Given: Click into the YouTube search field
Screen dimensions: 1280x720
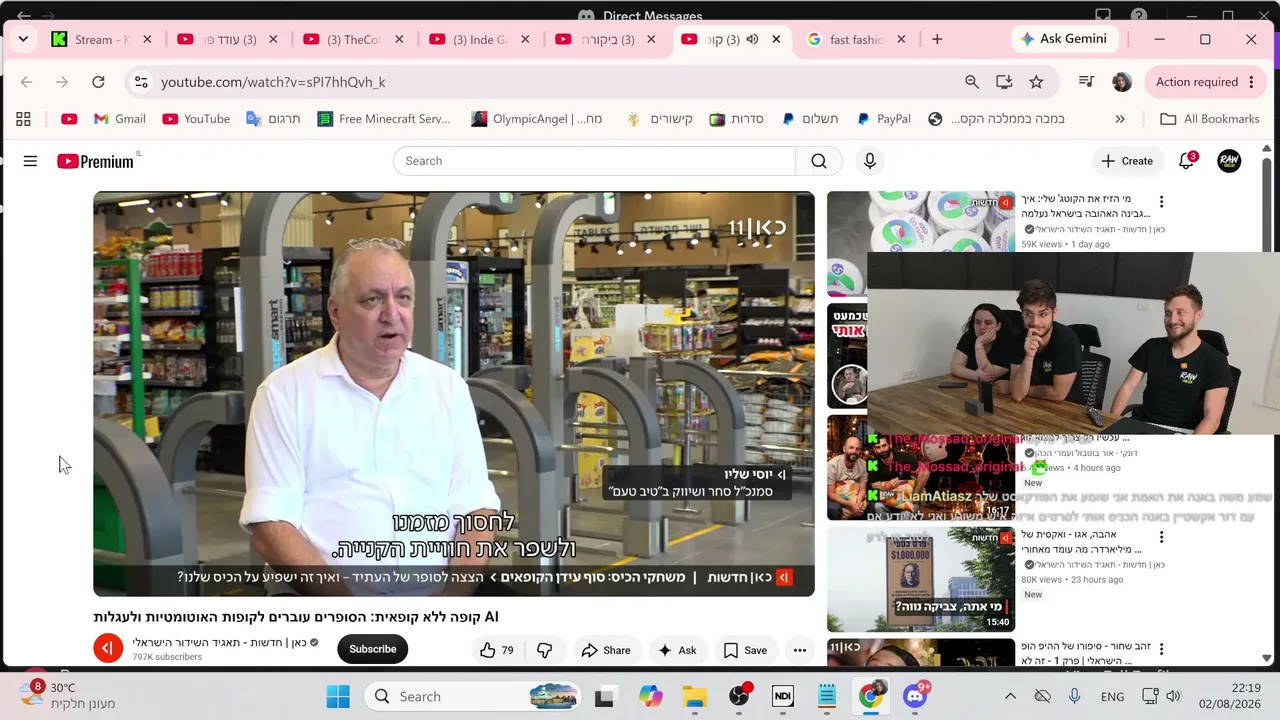Looking at the screenshot, I should pyautogui.click(x=594, y=161).
